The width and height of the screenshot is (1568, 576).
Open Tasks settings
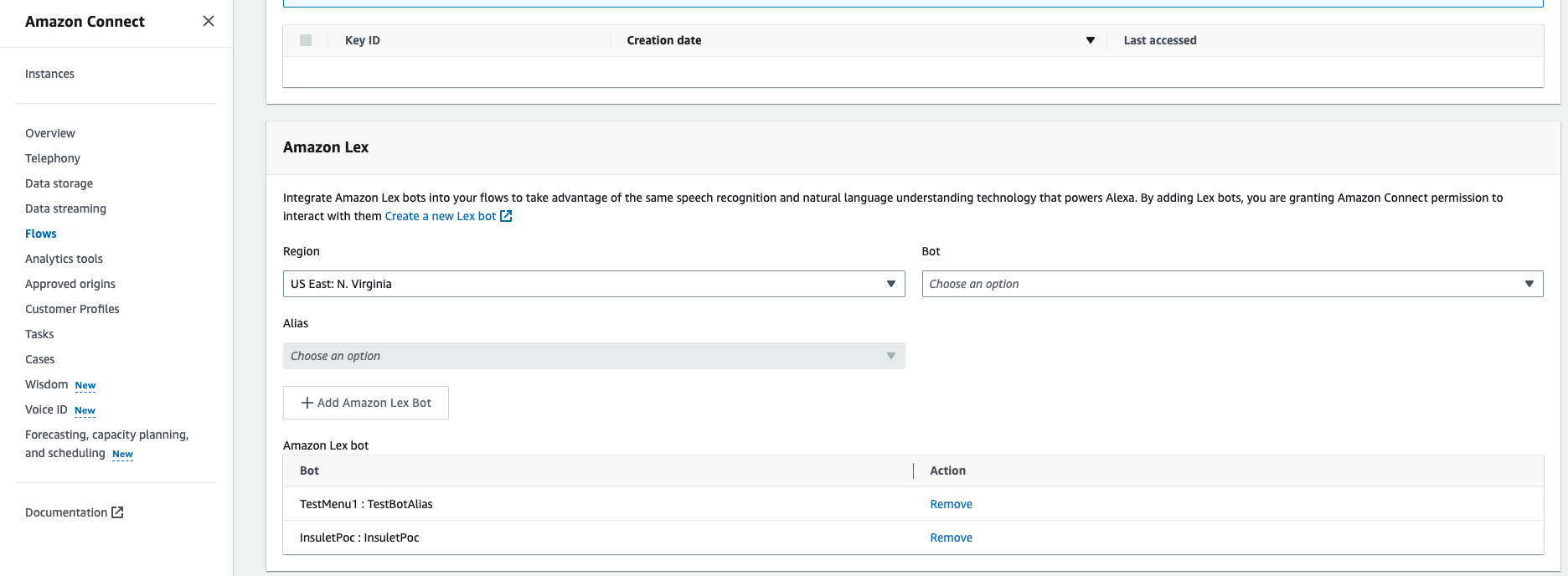(x=39, y=334)
